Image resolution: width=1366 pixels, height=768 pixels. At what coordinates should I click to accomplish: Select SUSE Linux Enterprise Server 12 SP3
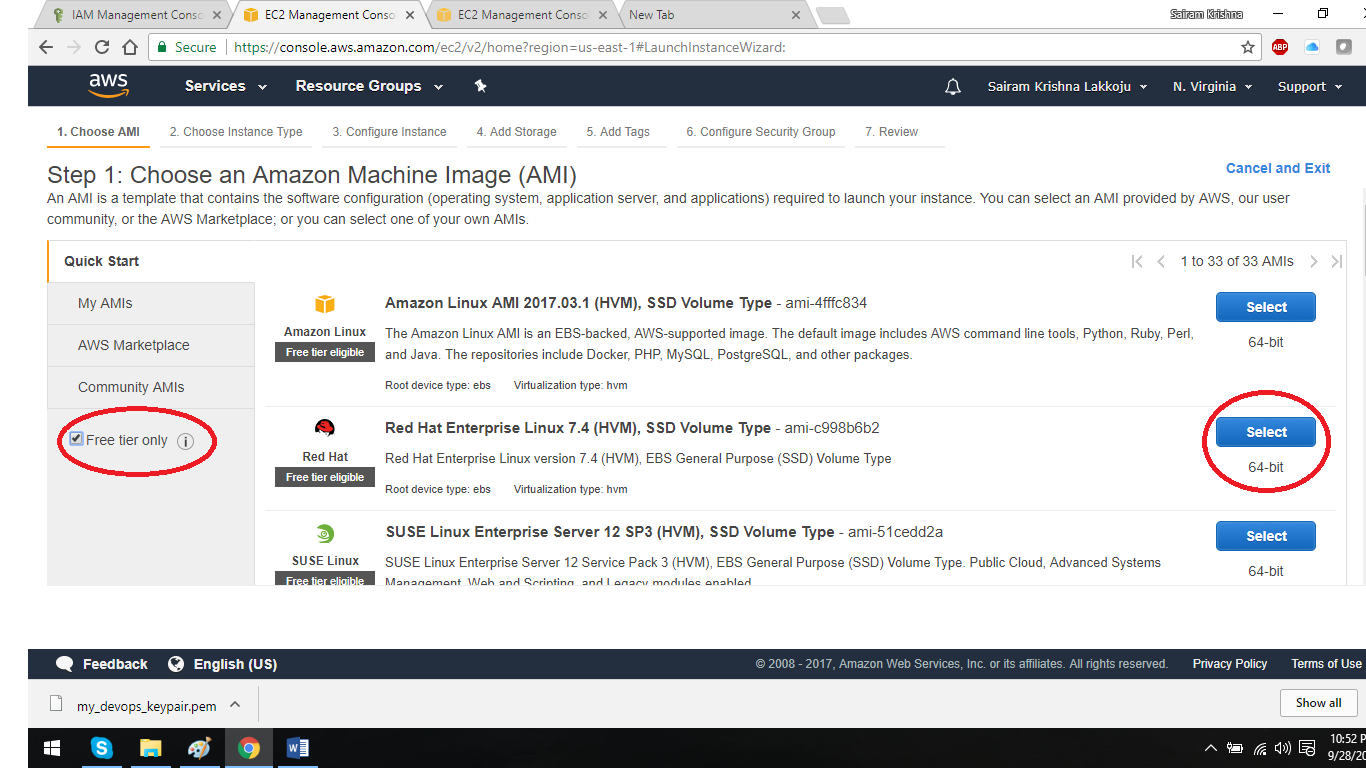(x=1266, y=536)
